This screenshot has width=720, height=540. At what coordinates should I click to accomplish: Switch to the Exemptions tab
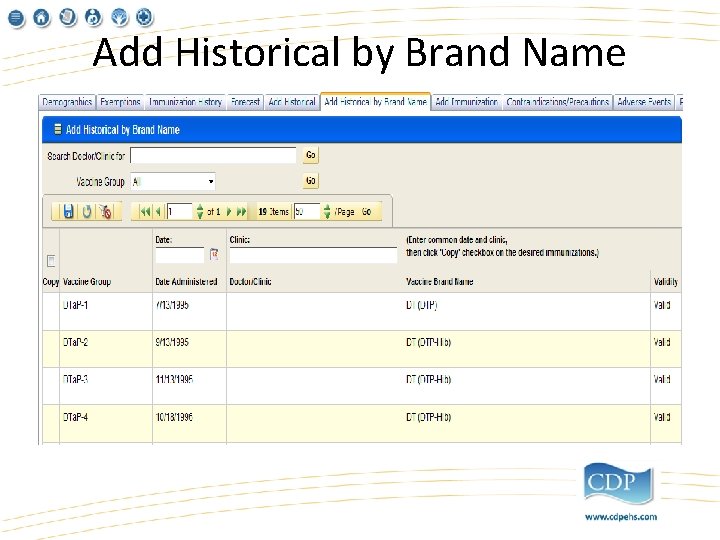click(x=120, y=102)
